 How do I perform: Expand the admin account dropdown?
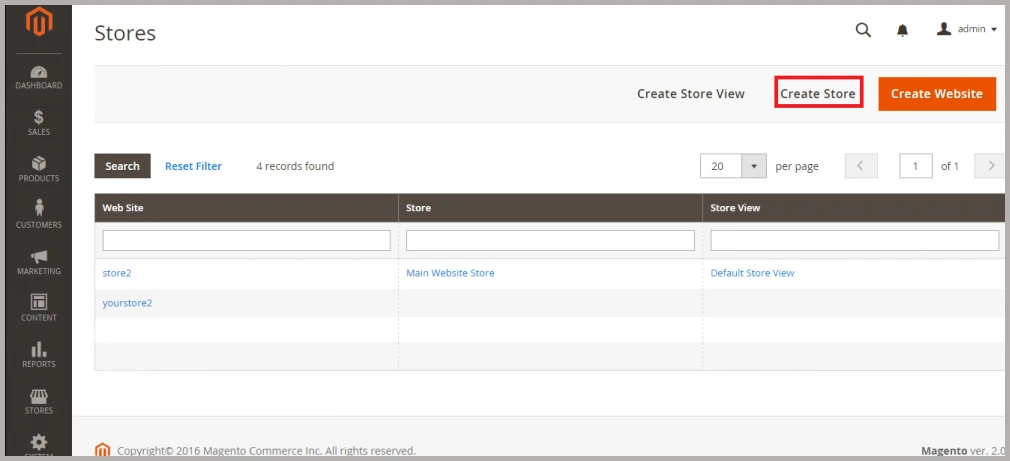tap(967, 30)
